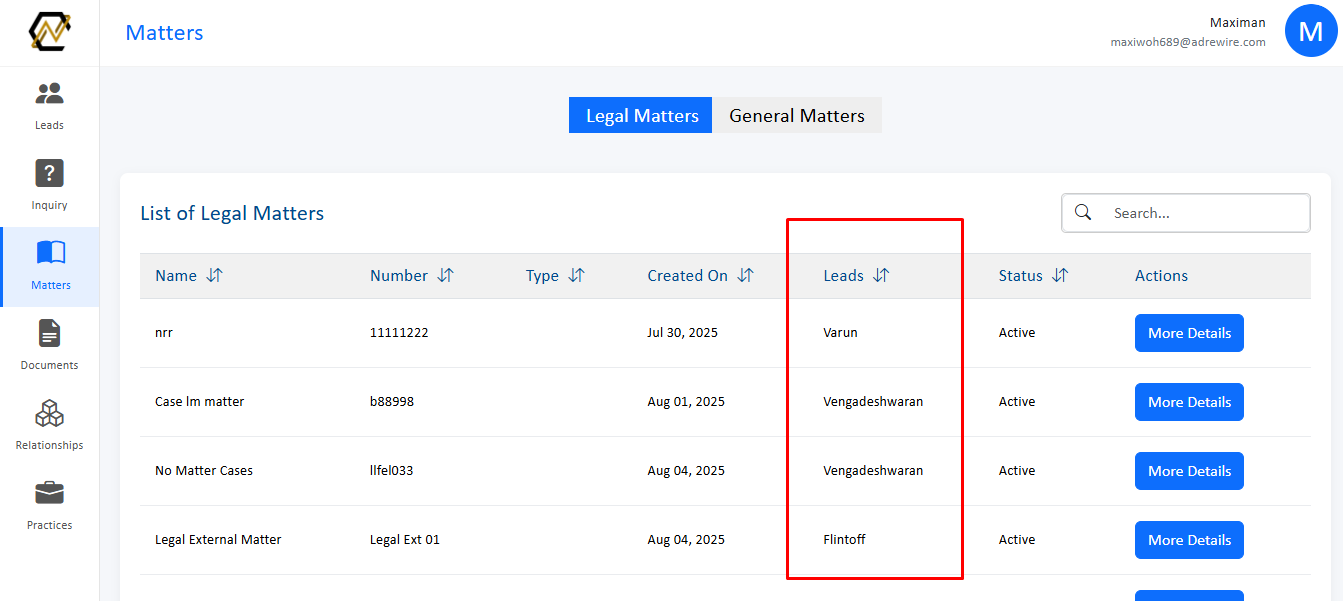Open the Inquiry question mark icon
Viewport: 1343px width, 601px height.
(x=49, y=173)
